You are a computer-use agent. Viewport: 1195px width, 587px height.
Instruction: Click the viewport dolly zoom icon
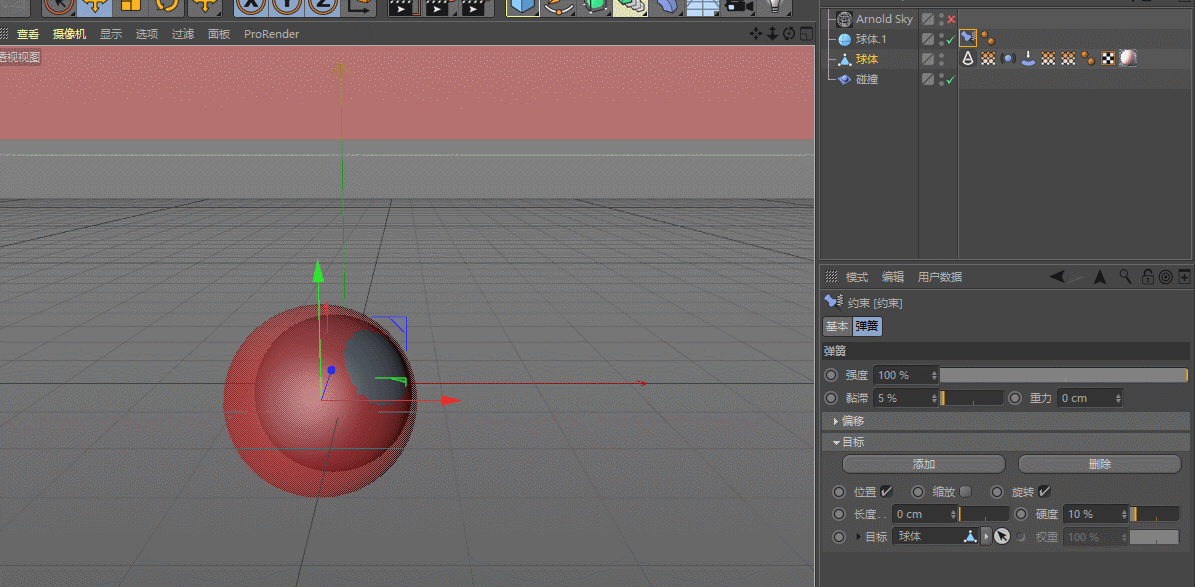click(772, 34)
